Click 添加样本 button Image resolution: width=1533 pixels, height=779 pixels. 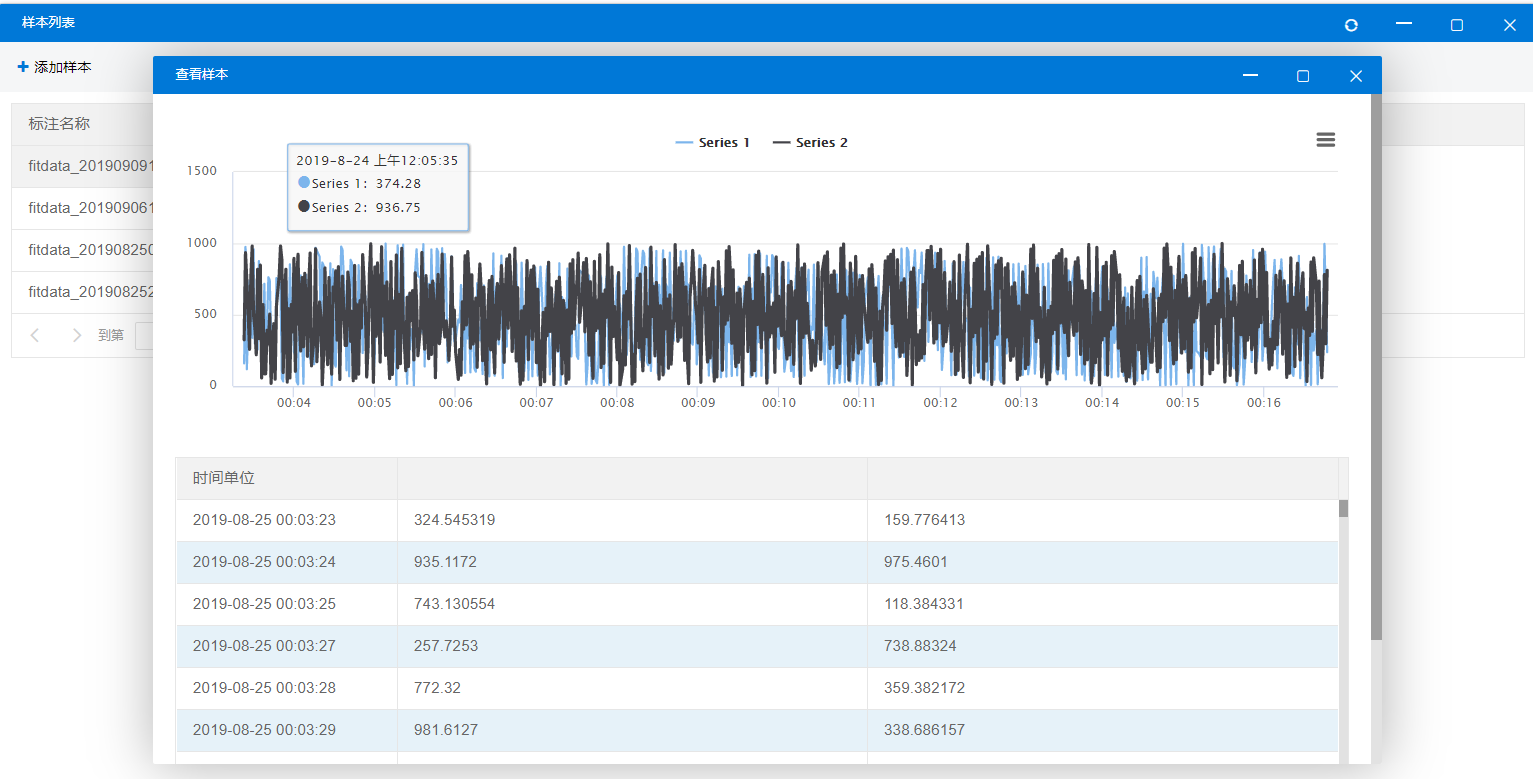[55, 67]
